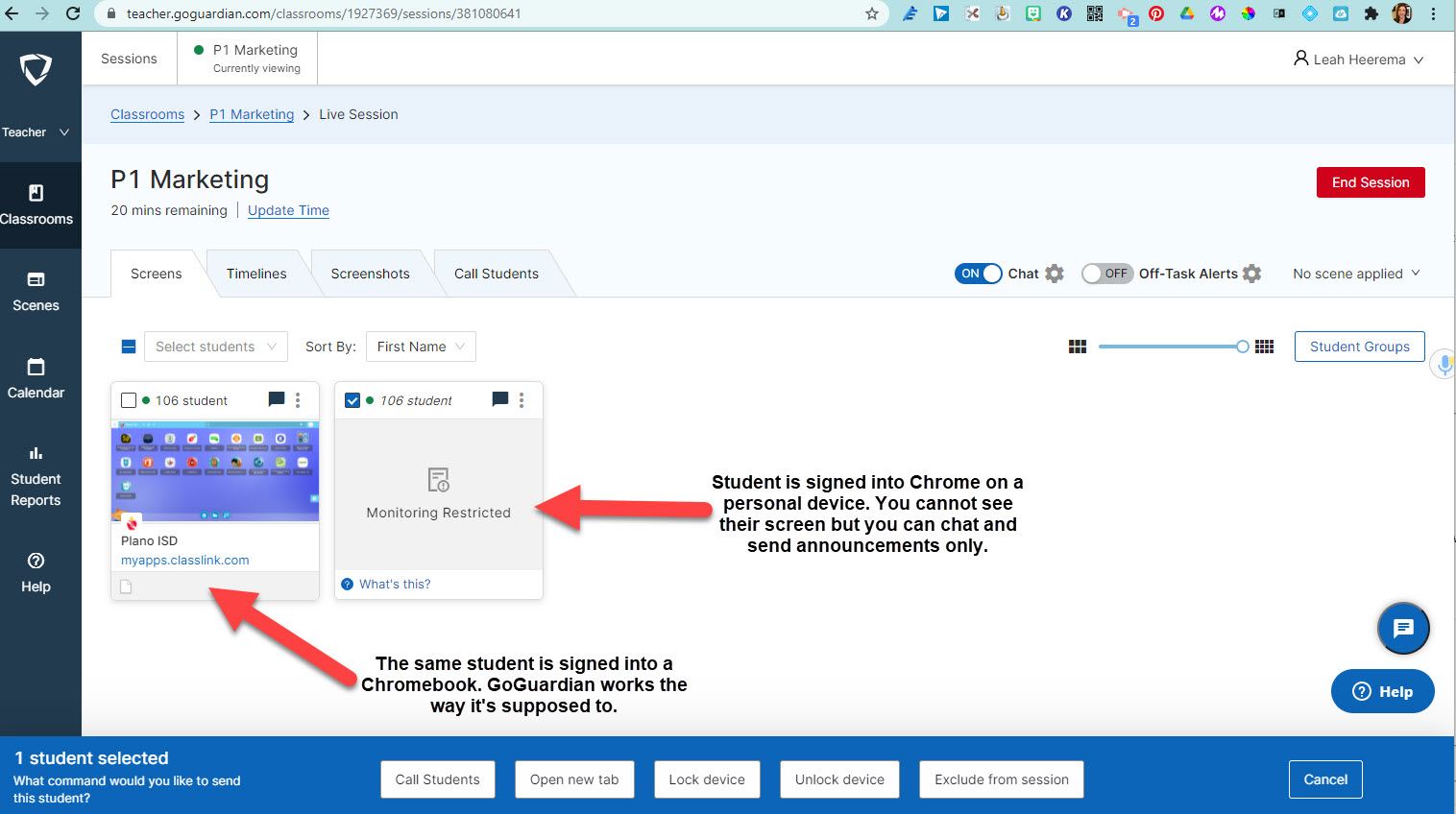
Task: Click the QR code extension icon
Action: coord(1095,13)
